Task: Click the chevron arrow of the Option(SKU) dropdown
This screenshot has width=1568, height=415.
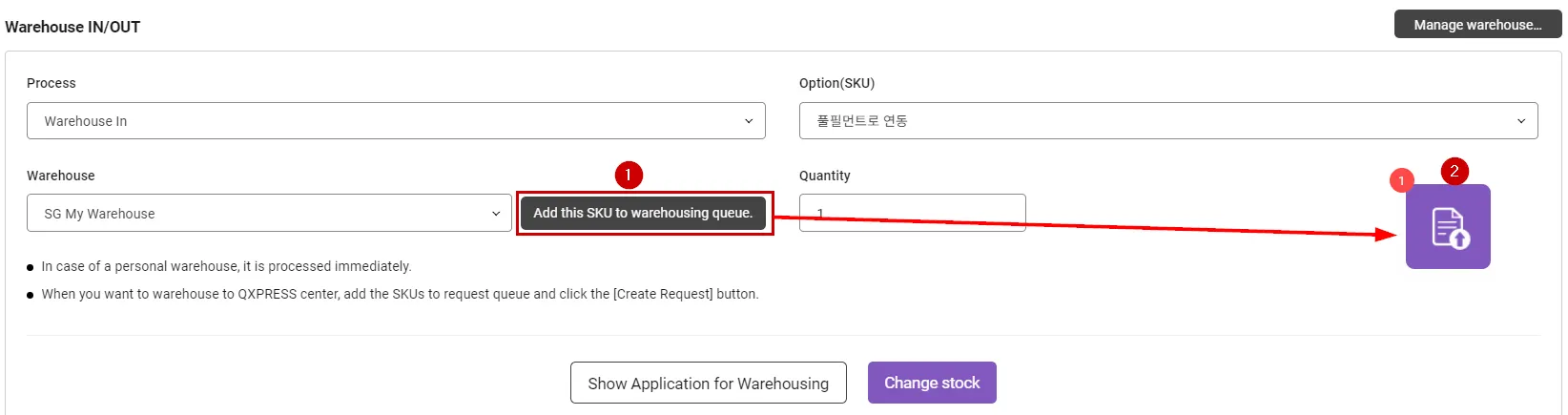Action: pos(1521,121)
